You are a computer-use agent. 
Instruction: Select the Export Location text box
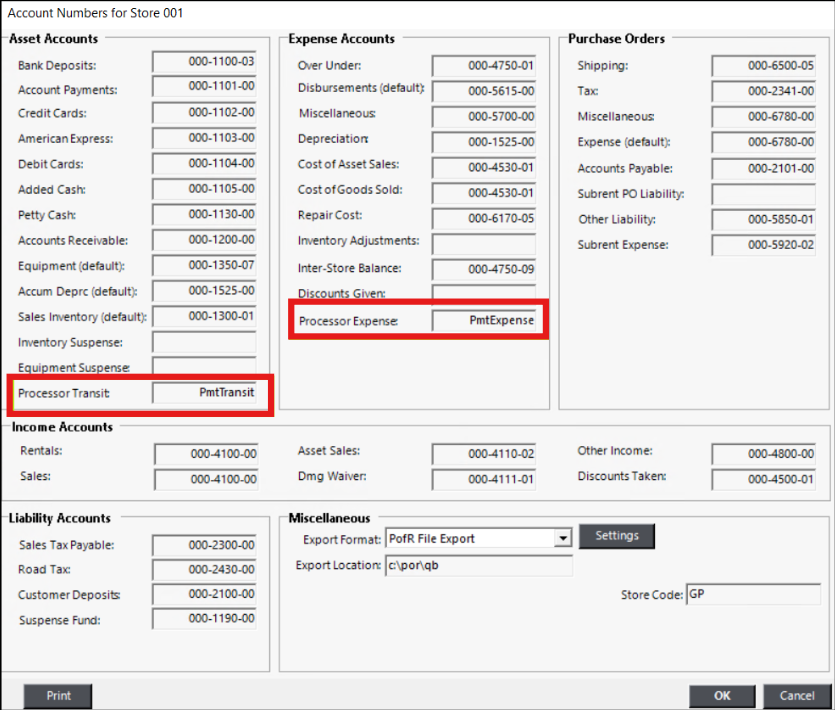click(478, 566)
